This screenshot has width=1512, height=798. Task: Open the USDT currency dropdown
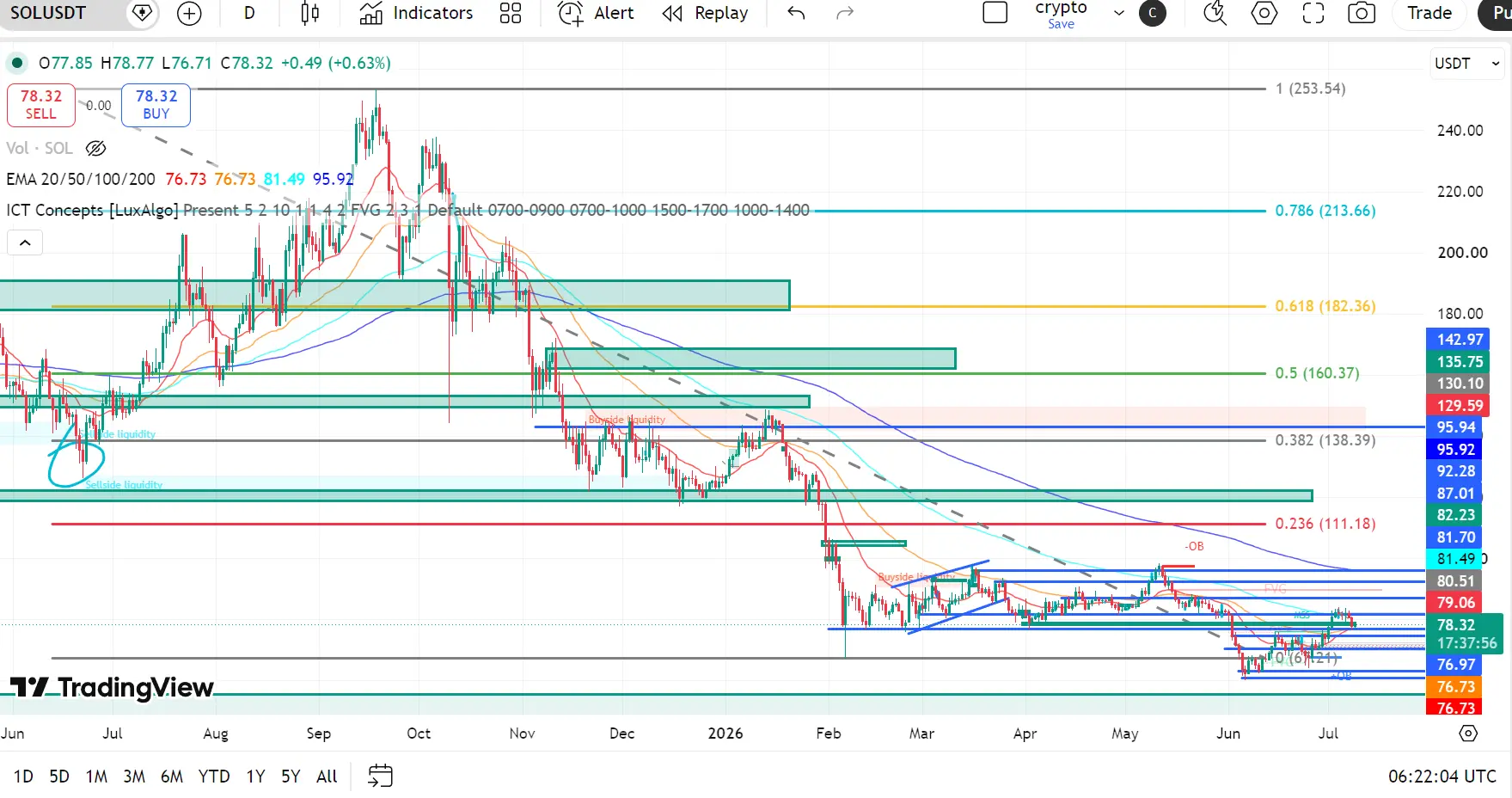1466,64
